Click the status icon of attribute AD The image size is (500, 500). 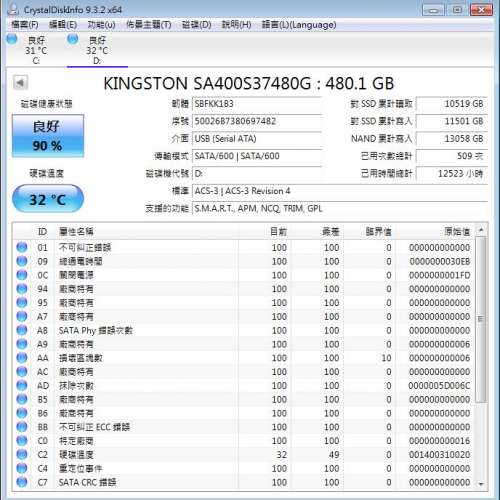click(22, 385)
